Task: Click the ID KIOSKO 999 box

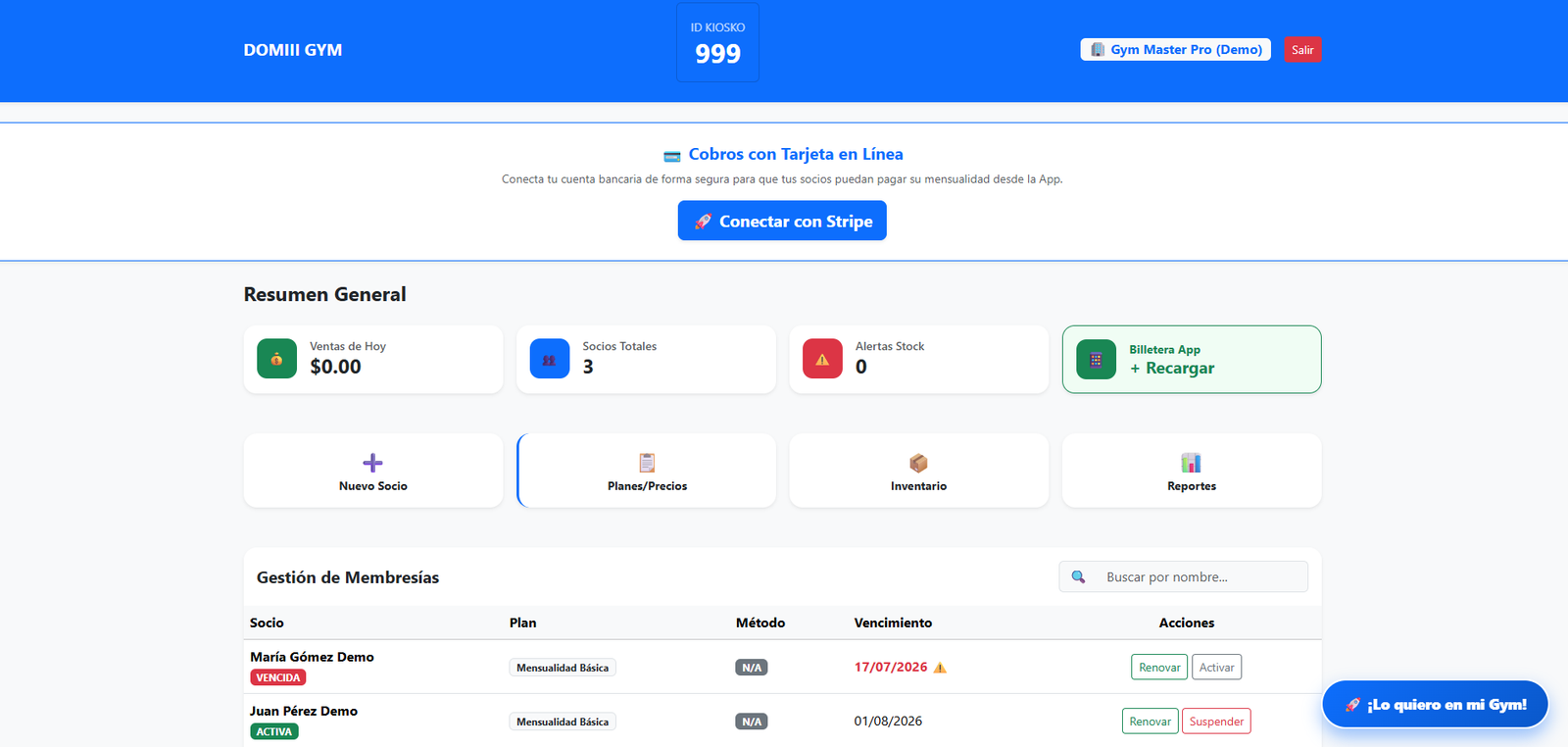Action: [717, 42]
